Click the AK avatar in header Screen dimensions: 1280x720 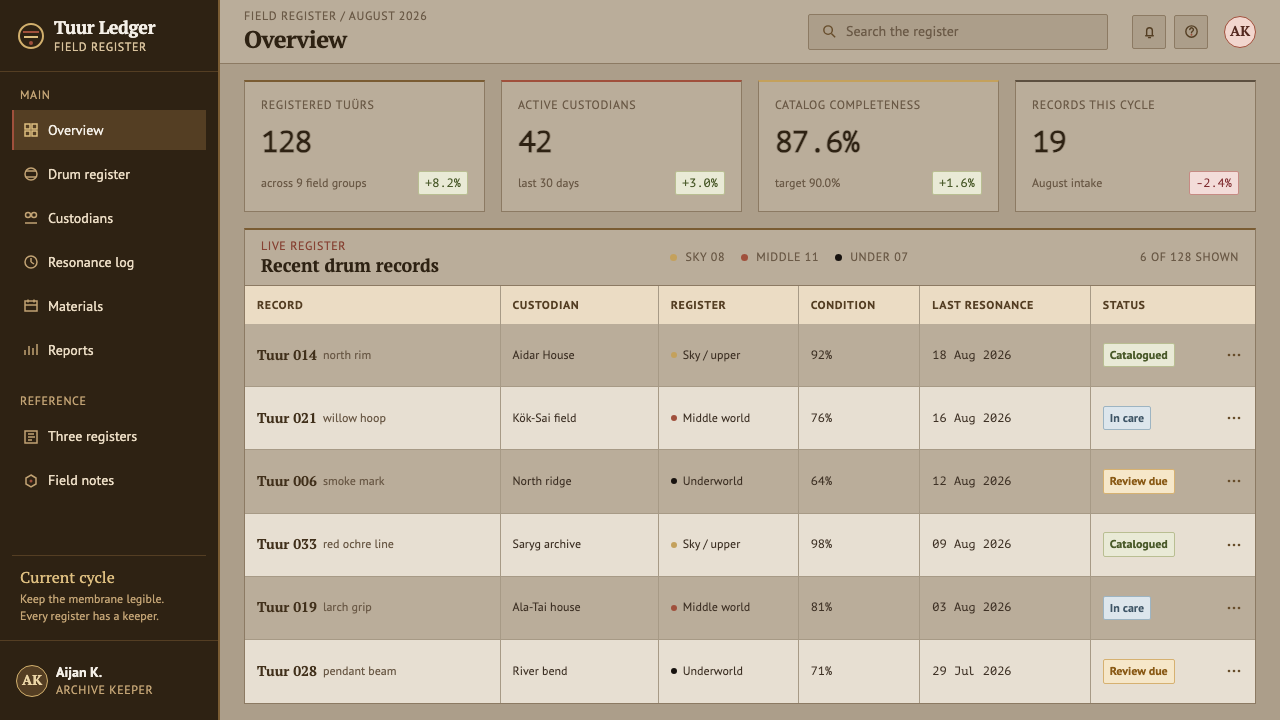point(1240,32)
